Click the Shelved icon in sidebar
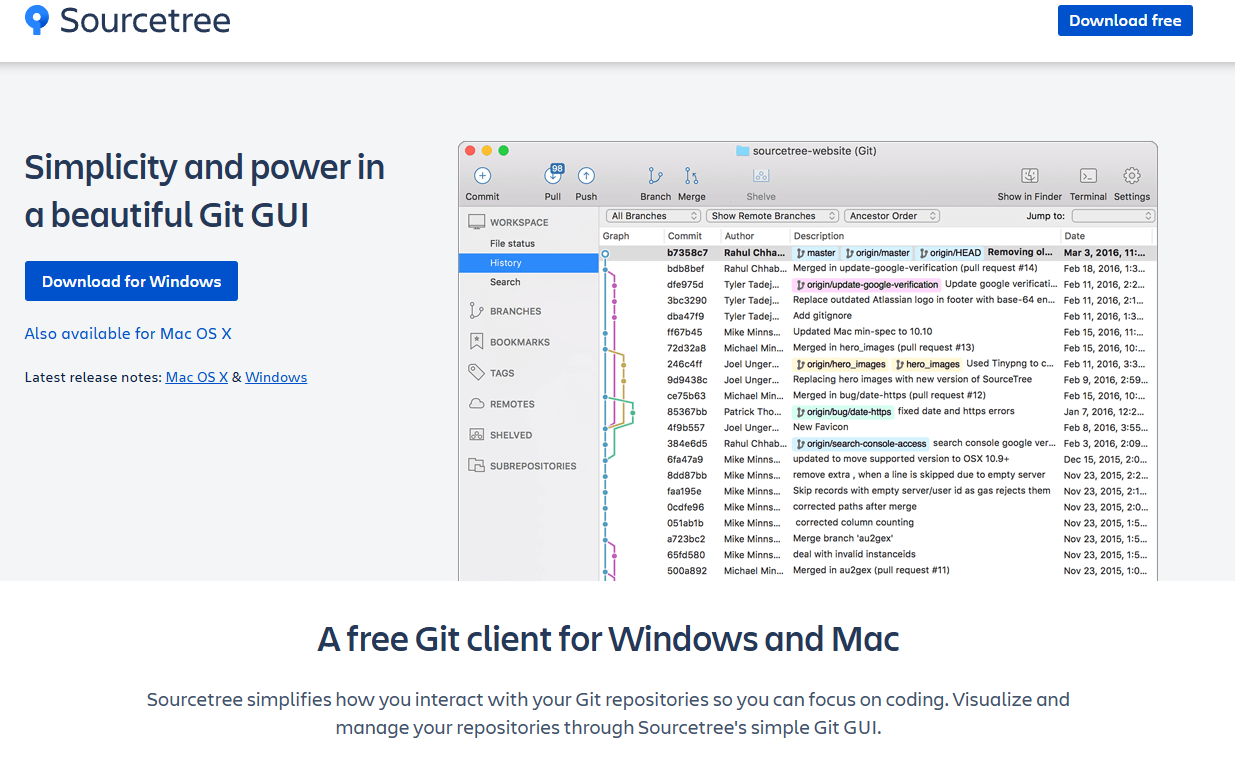 (477, 435)
